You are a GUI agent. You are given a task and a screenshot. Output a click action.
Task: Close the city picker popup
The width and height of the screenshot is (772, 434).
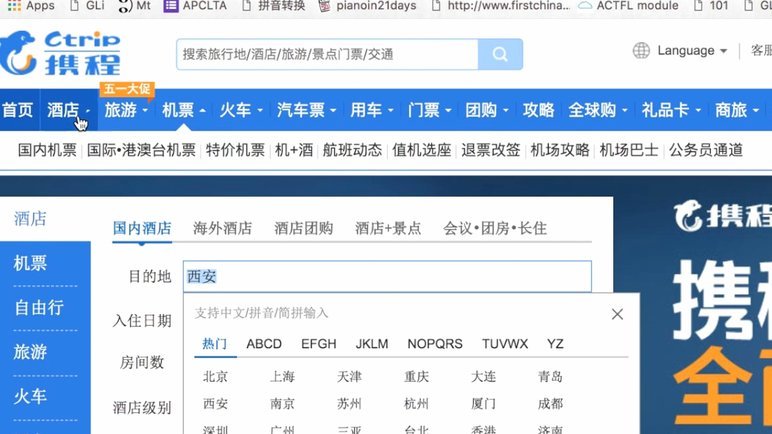coord(617,314)
